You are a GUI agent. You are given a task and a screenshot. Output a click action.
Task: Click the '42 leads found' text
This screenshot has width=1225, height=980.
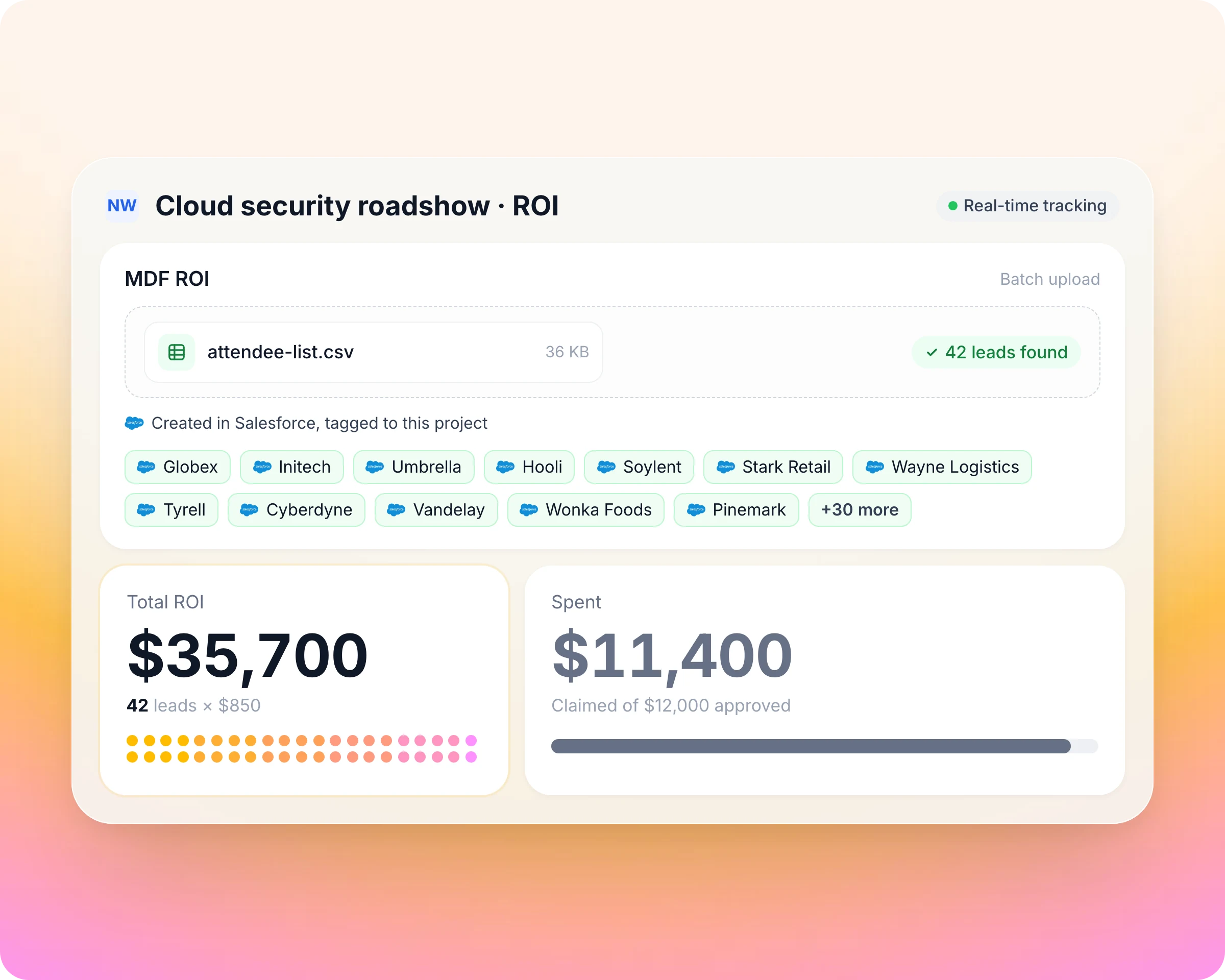tap(1006, 352)
